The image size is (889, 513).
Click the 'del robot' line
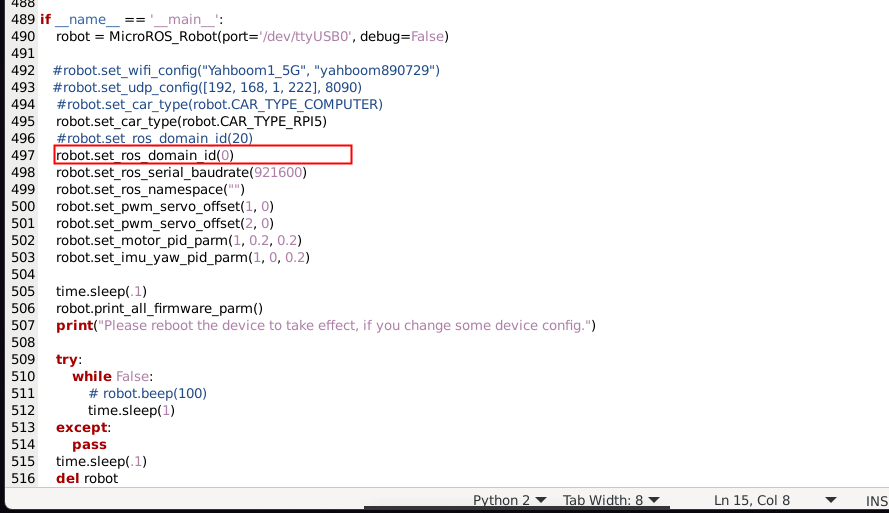tap(87, 478)
